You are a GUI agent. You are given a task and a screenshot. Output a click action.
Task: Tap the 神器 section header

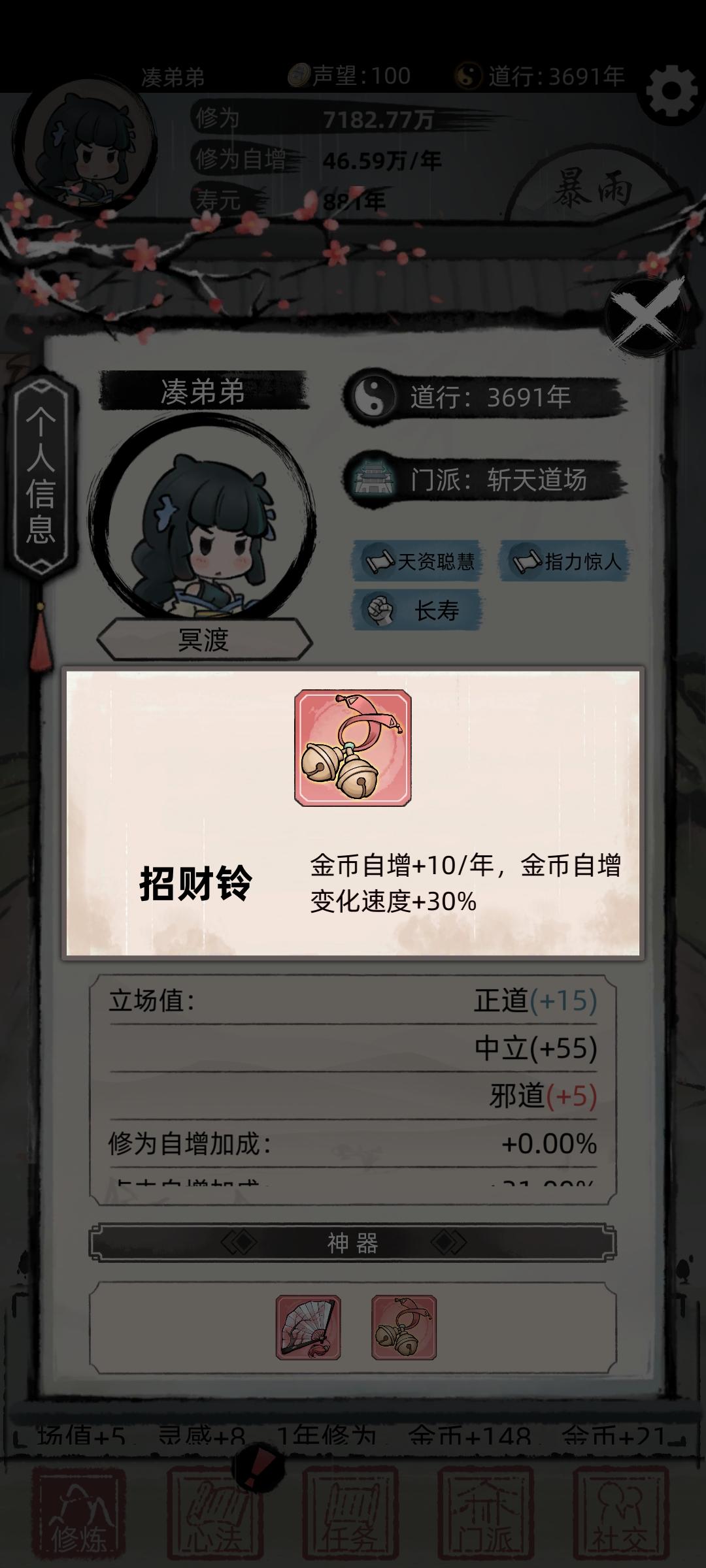[353, 1243]
